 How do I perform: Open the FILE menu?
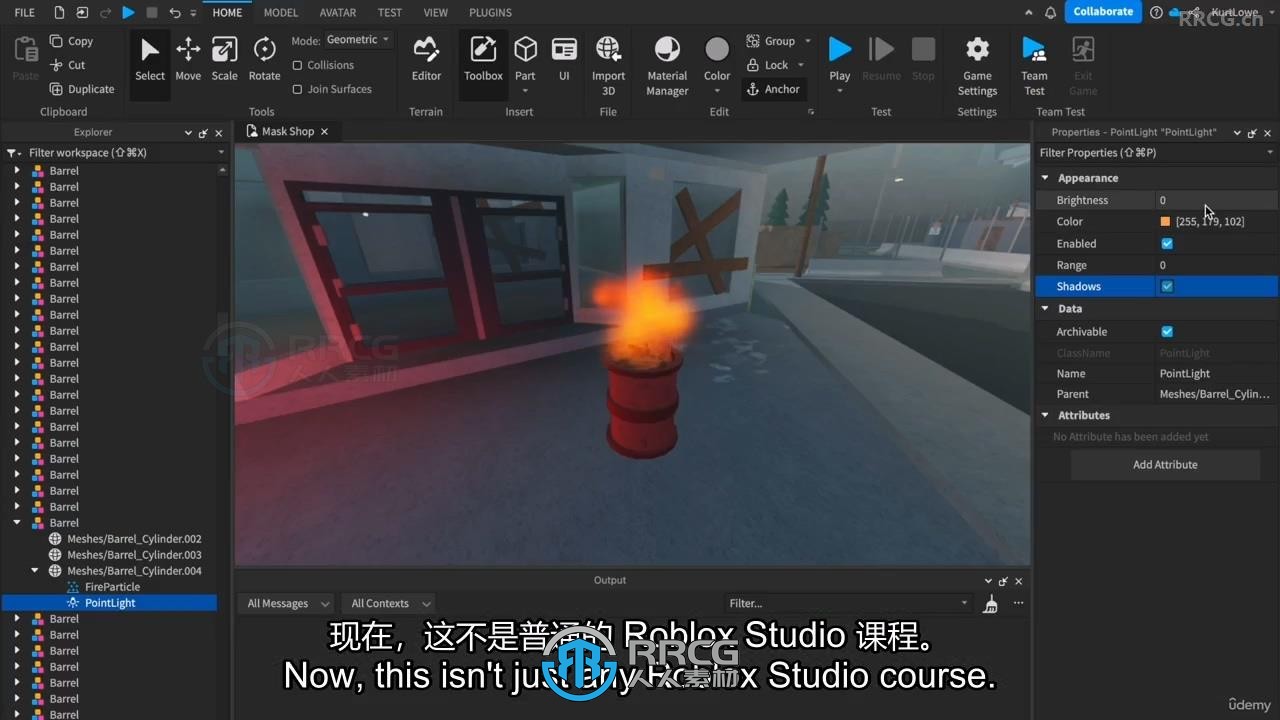tap(25, 12)
